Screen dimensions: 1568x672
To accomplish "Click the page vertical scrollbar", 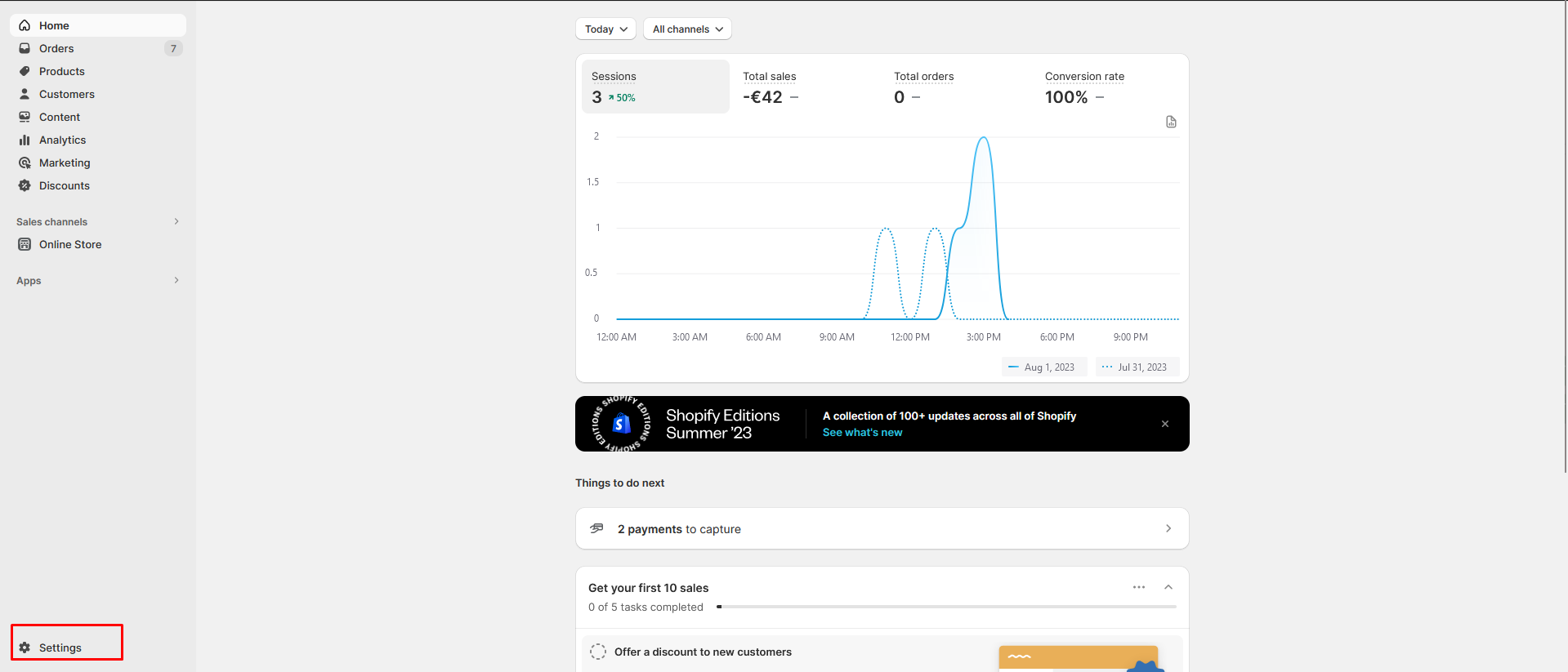I will click(1565, 237).
